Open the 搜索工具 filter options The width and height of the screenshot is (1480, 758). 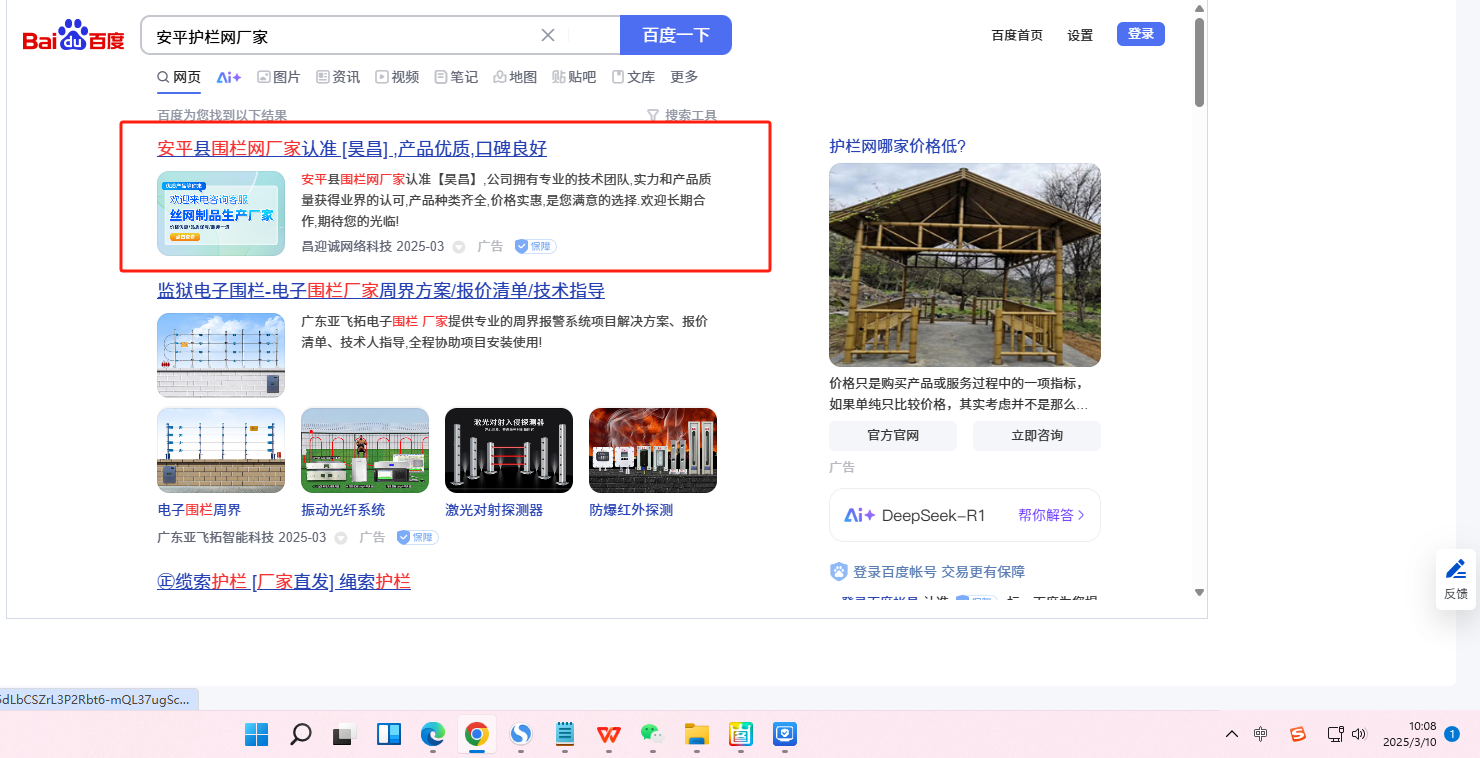(x=682, y=115)
